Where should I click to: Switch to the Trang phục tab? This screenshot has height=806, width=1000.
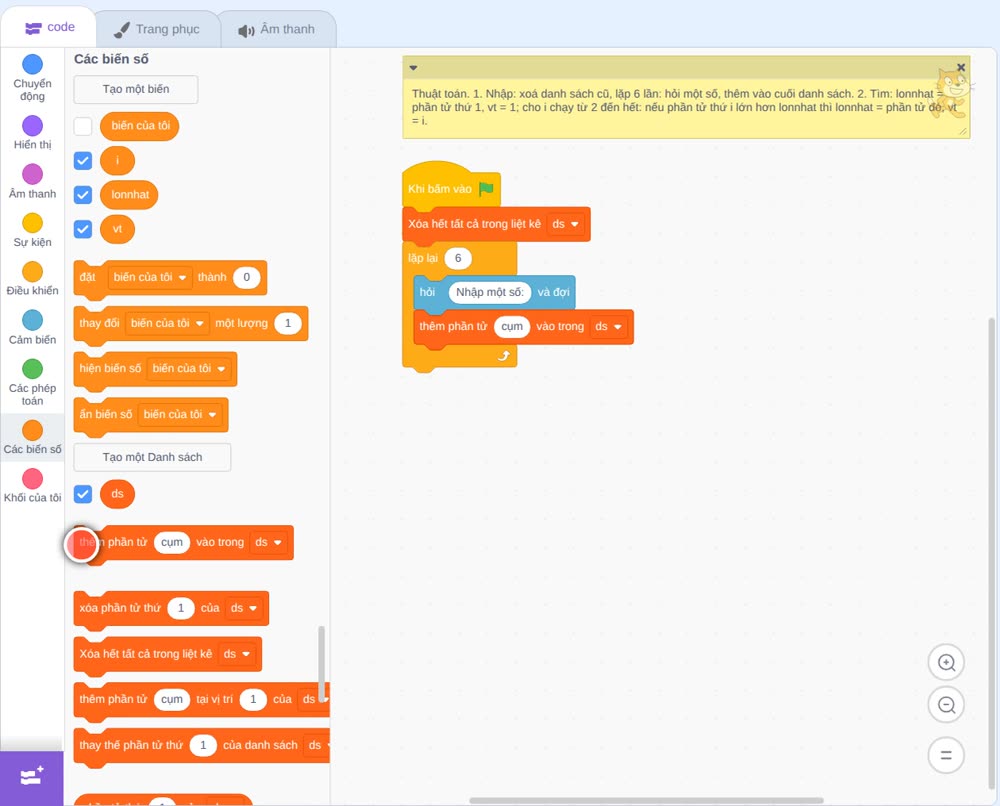[157, 29]
